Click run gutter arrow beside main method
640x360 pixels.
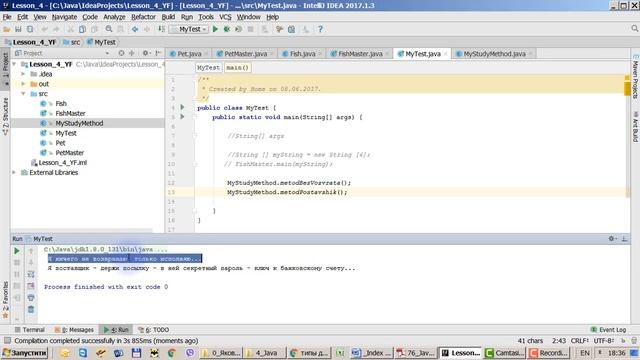coord(182,117)
